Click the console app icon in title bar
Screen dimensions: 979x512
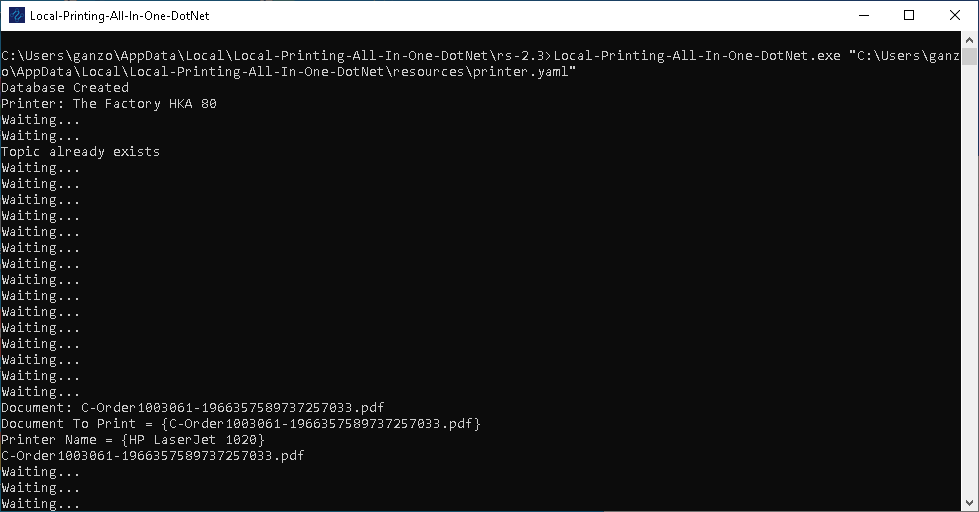pos(16,16)
